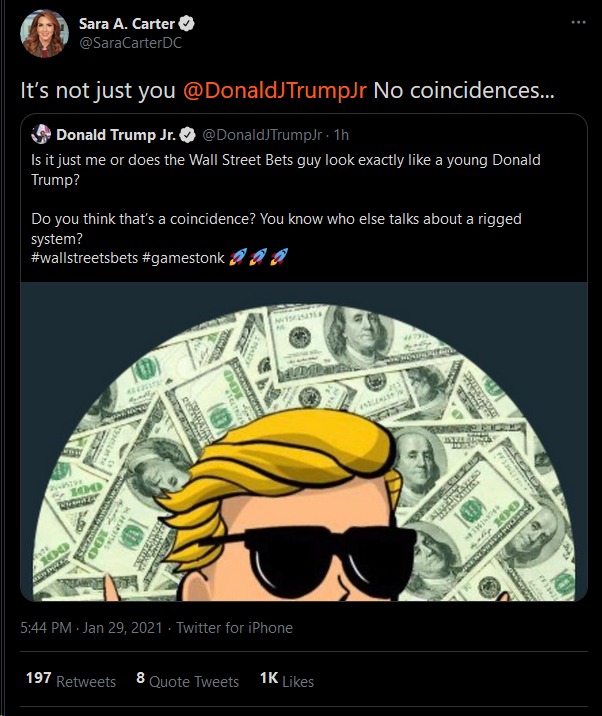Click the quoted Donald Trump Jr. name
Screen dimensions: 602x716
tap(116, 134)
